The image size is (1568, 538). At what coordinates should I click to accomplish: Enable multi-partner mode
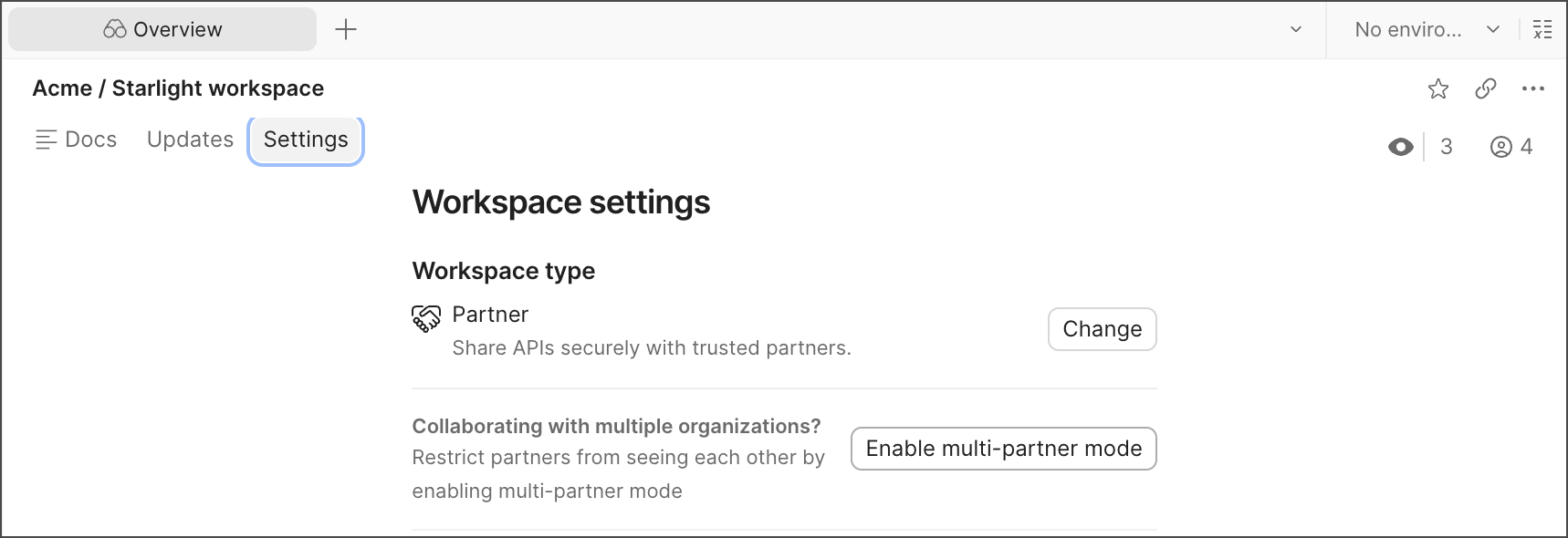(x=1003, y=449)
